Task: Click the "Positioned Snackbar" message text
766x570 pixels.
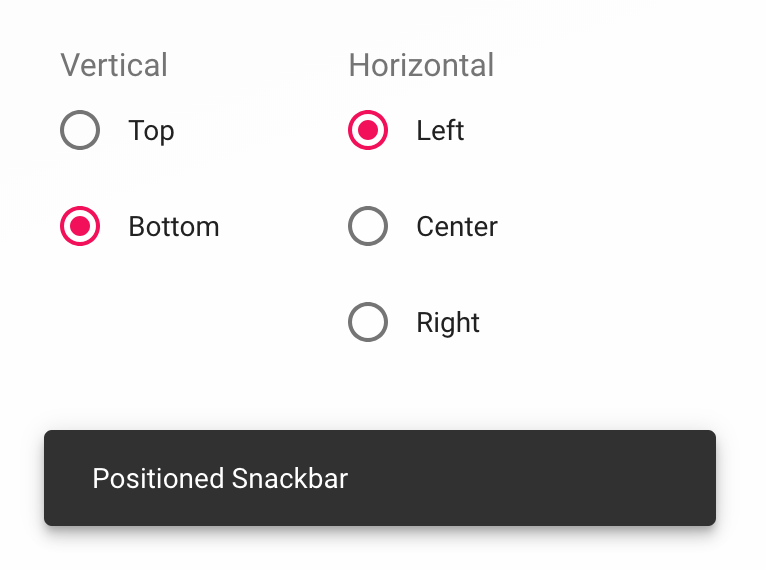Action: (x=220, y=479)
